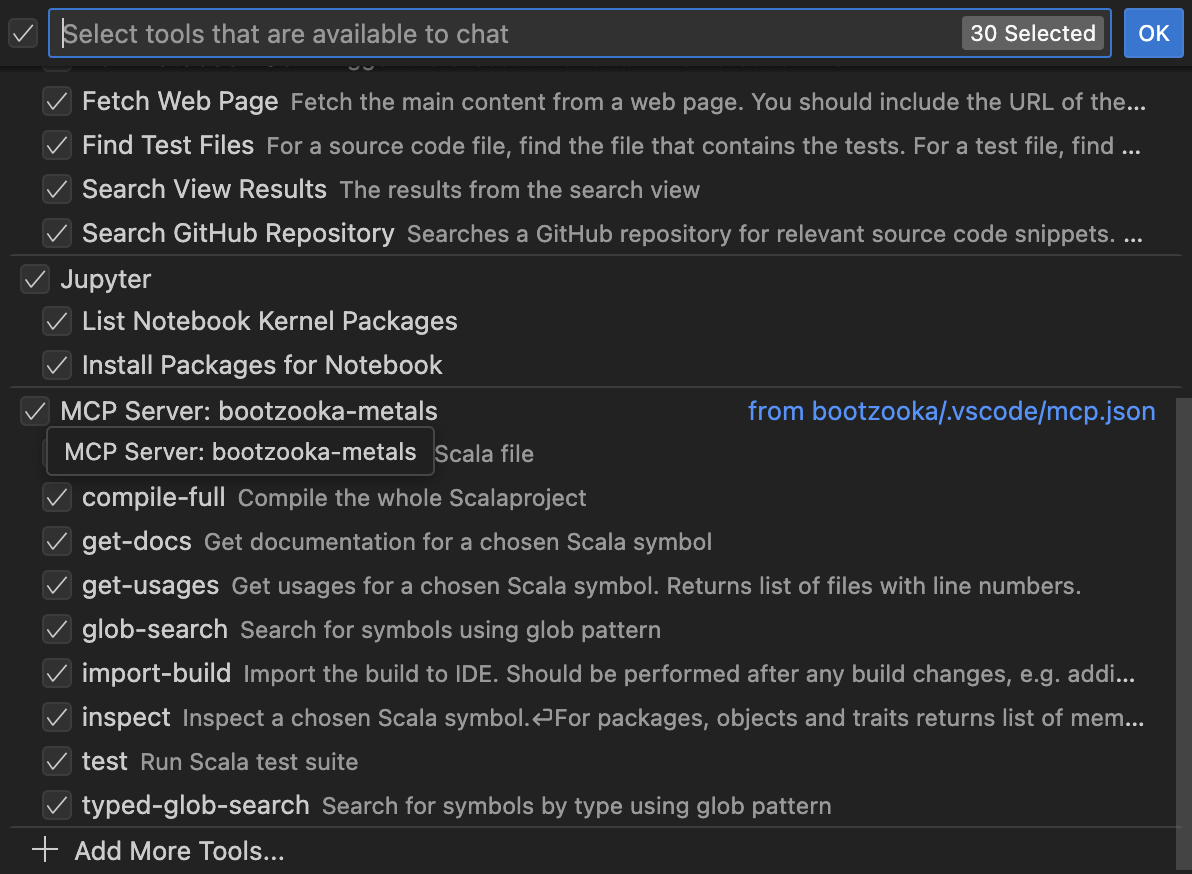Screen dimensions: 1192x874
Task: Select the Fetch Web Page label
Action: [180, 101]
